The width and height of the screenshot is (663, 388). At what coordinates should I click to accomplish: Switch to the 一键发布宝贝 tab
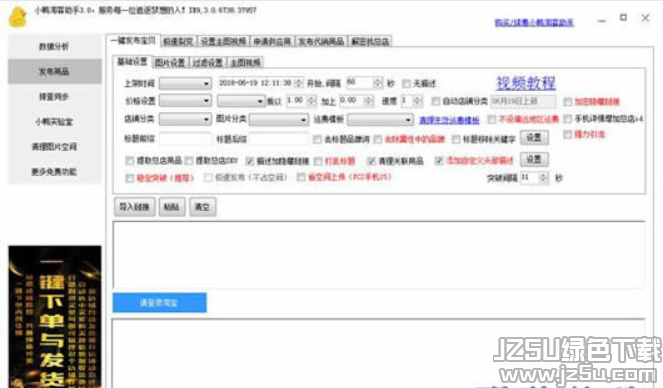[133, 41]
